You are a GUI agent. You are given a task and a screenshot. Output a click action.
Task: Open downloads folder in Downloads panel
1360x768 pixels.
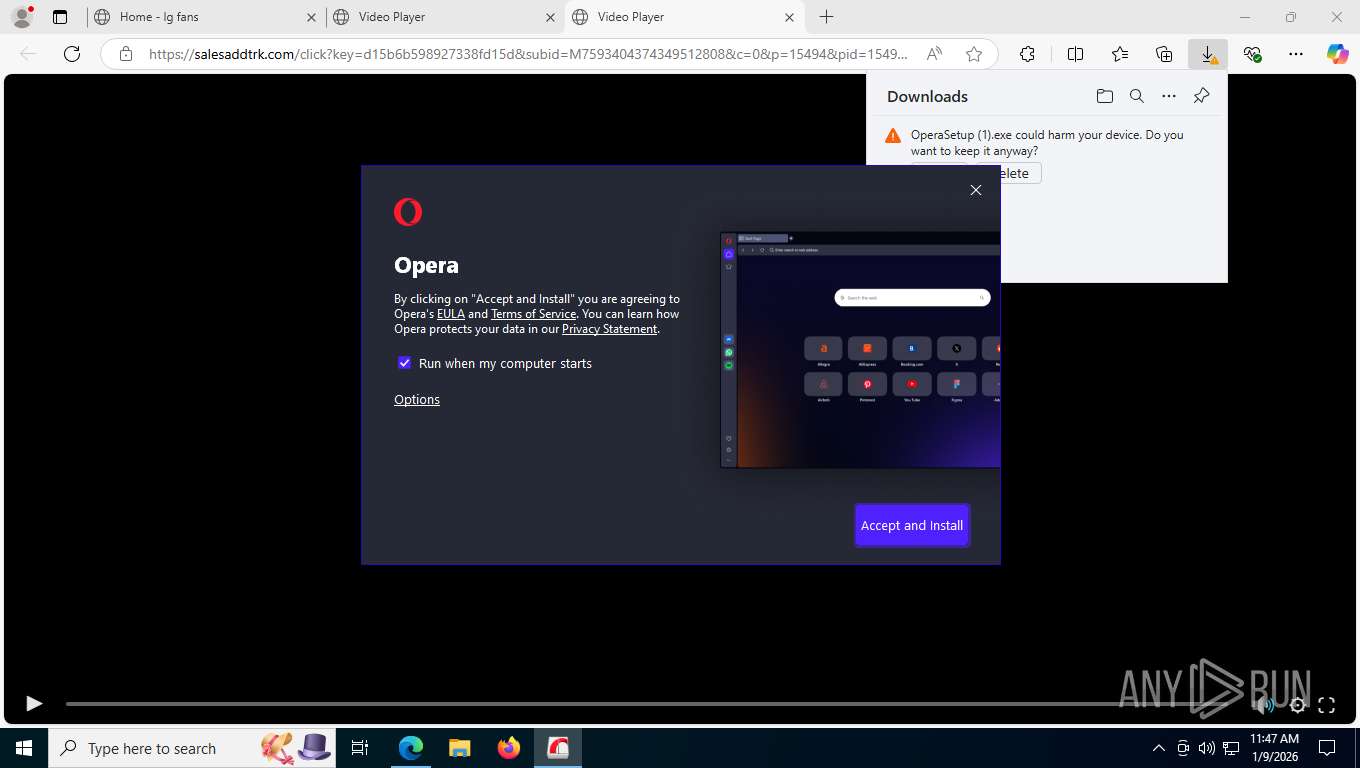[x=1105, y=96]
